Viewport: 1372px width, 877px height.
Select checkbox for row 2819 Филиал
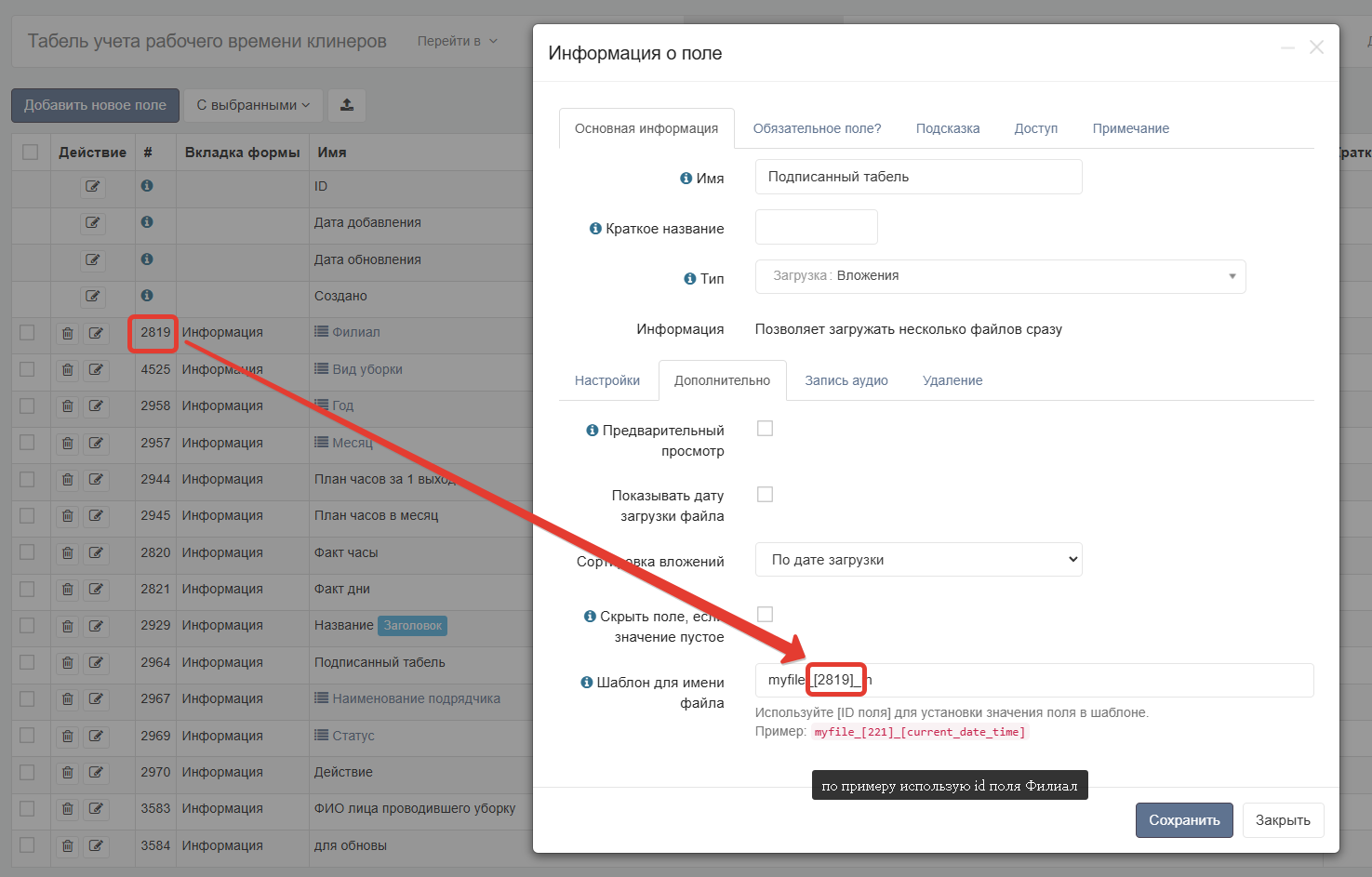[27, 333]
